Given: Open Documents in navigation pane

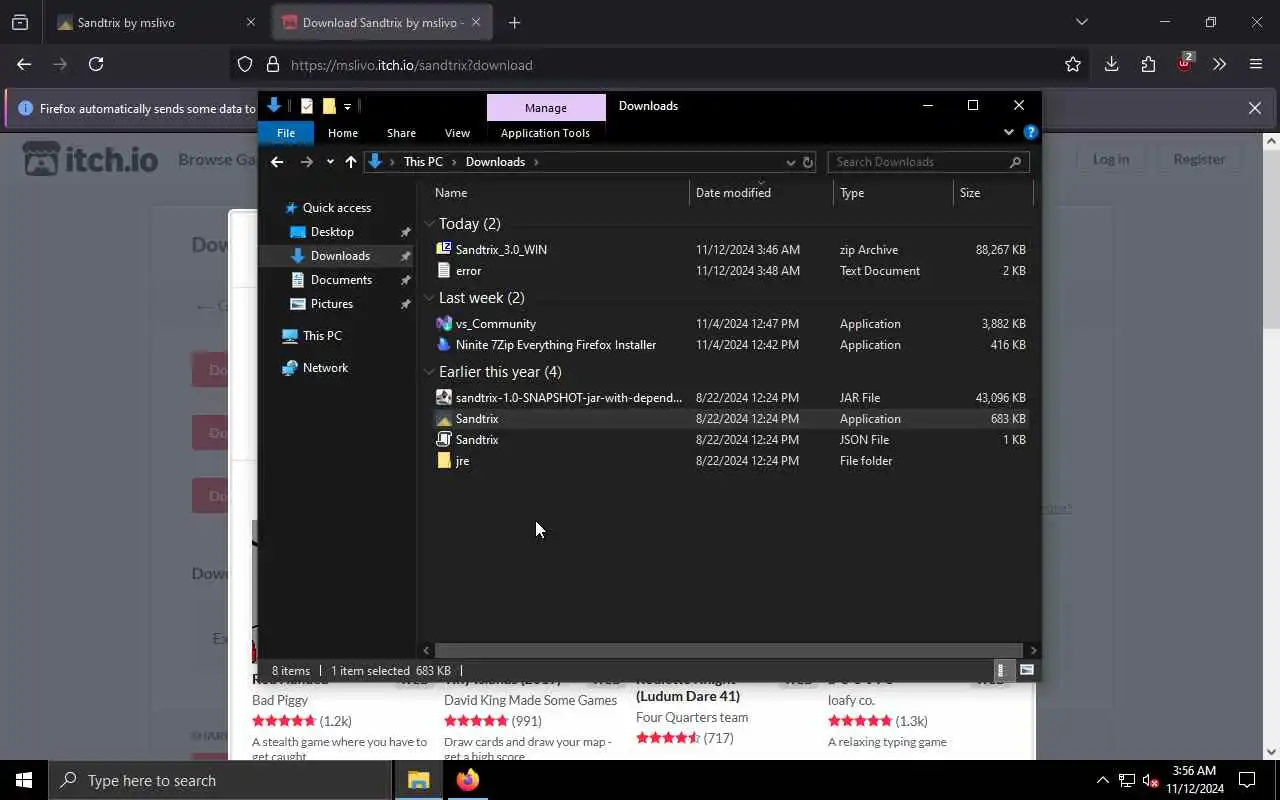Looking at the screenshot, I should click(x=341, y=279).
